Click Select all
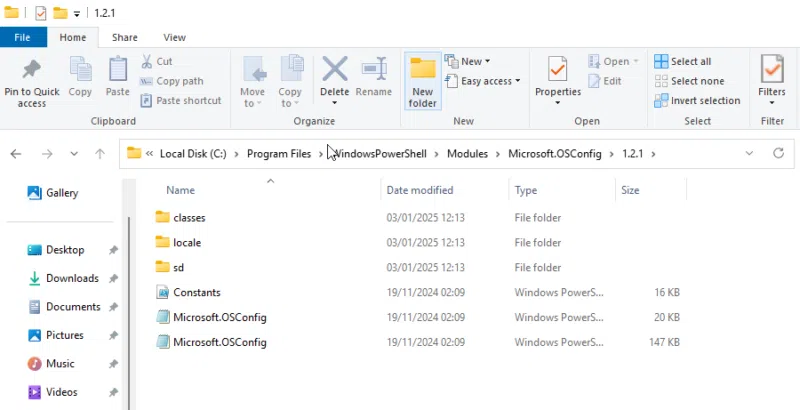Viewport: 800px width, 410px height. coord(682,61)
